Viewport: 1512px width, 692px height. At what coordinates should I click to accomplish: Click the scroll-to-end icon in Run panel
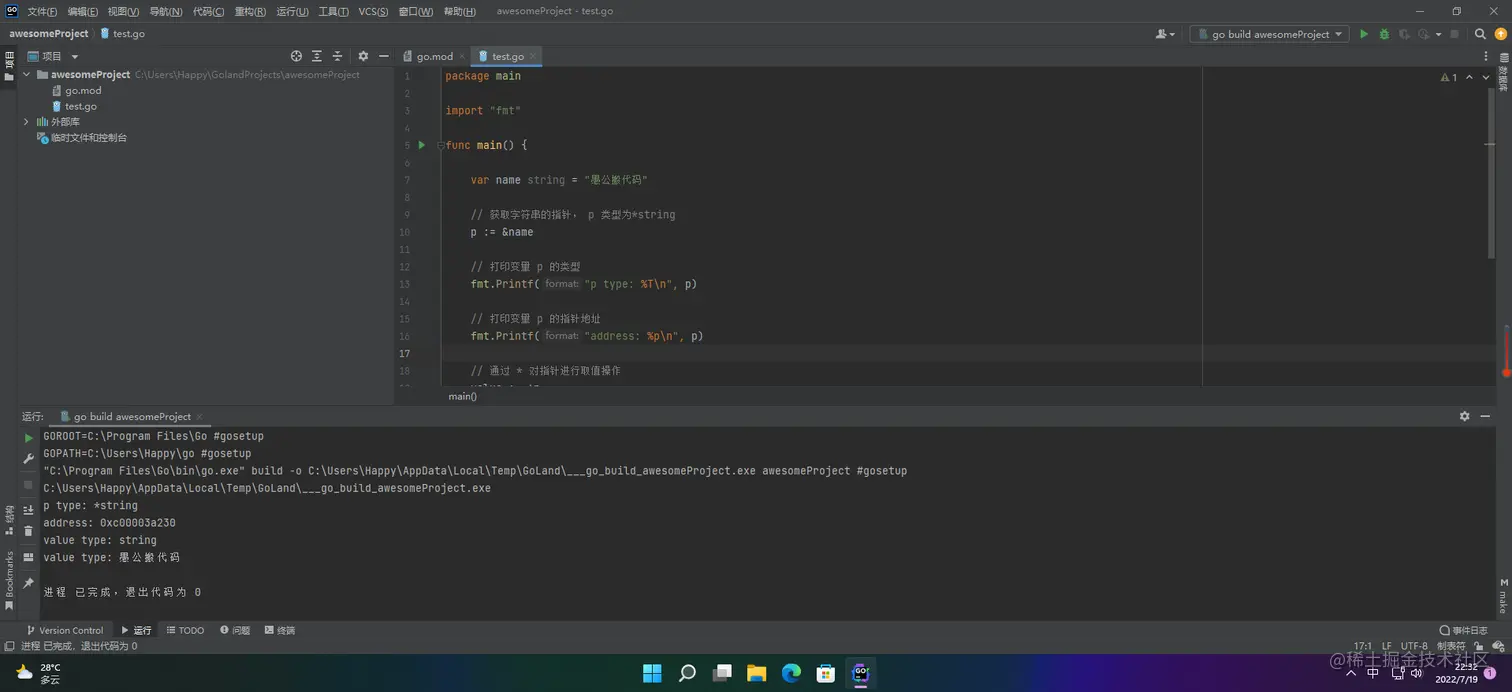coord(28,510)
